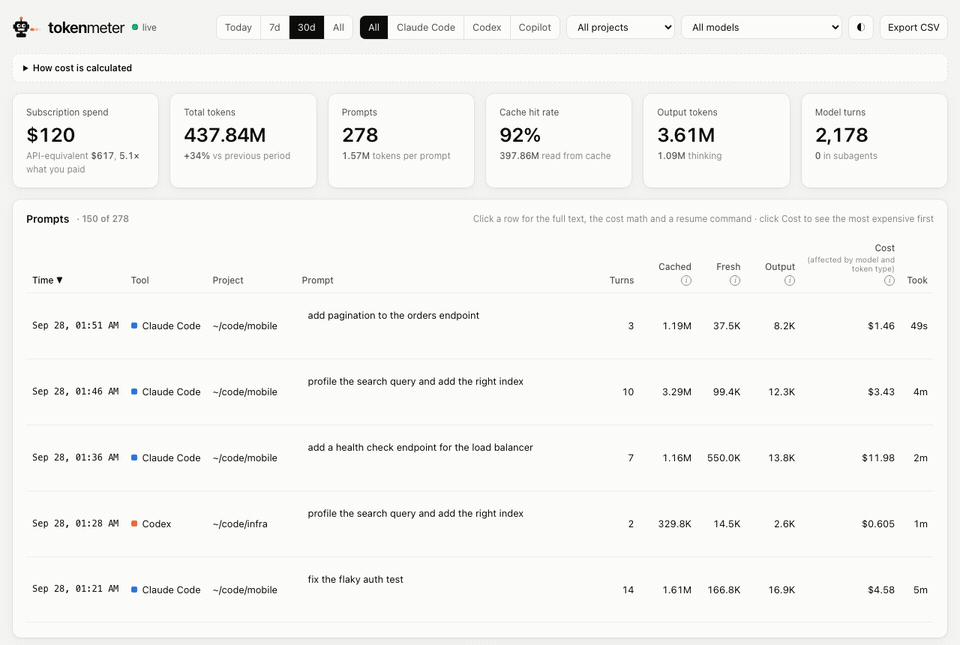Click the '150 of 278' prompts count

click(105, 219)
